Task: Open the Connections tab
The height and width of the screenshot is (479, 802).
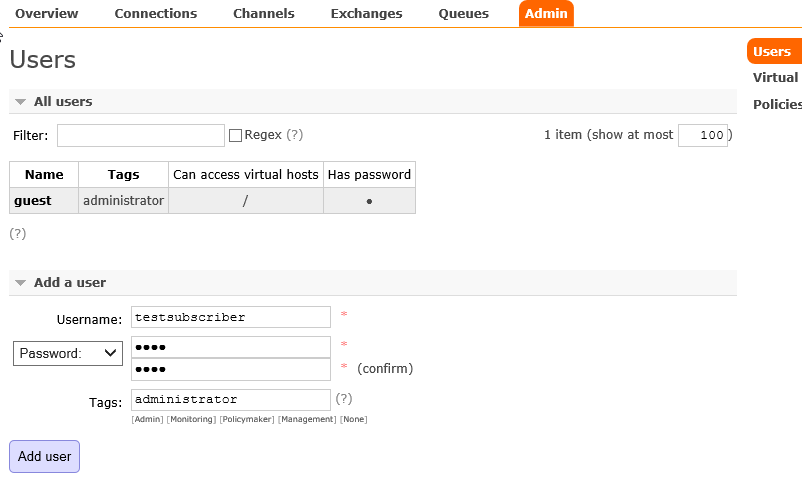Action: pyautogui.click(x=155, y=14)
